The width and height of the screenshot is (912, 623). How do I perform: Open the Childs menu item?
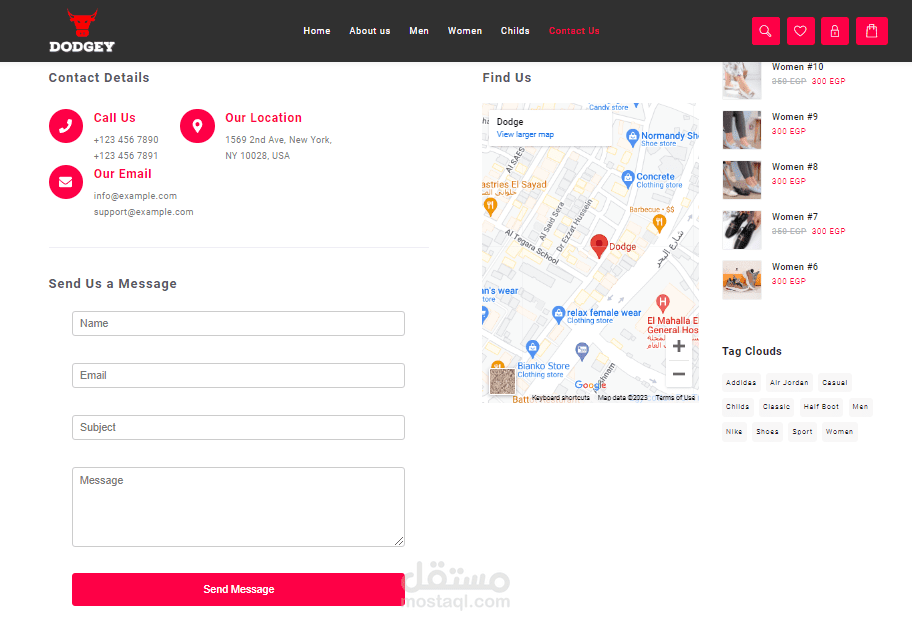515,31
